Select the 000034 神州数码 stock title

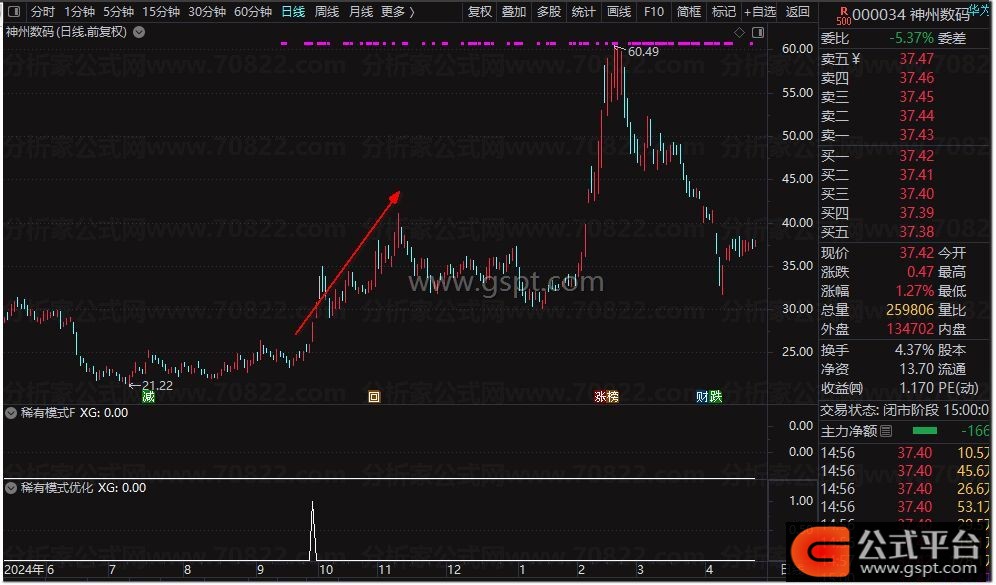click(911, 14)
